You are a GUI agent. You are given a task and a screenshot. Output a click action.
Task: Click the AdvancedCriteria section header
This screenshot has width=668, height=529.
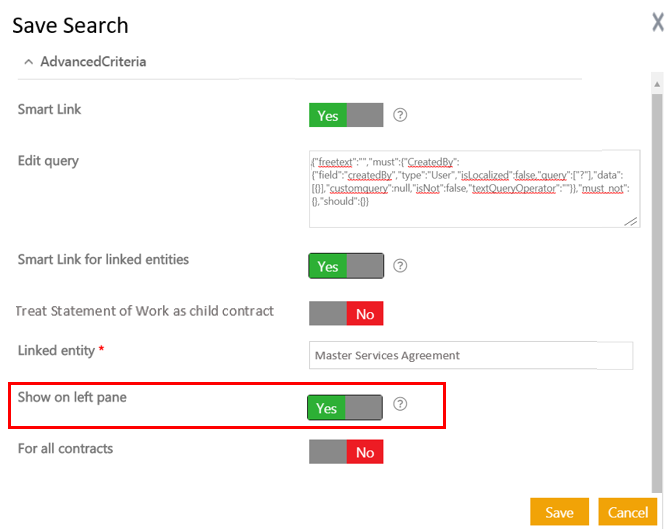coord(93,62)
